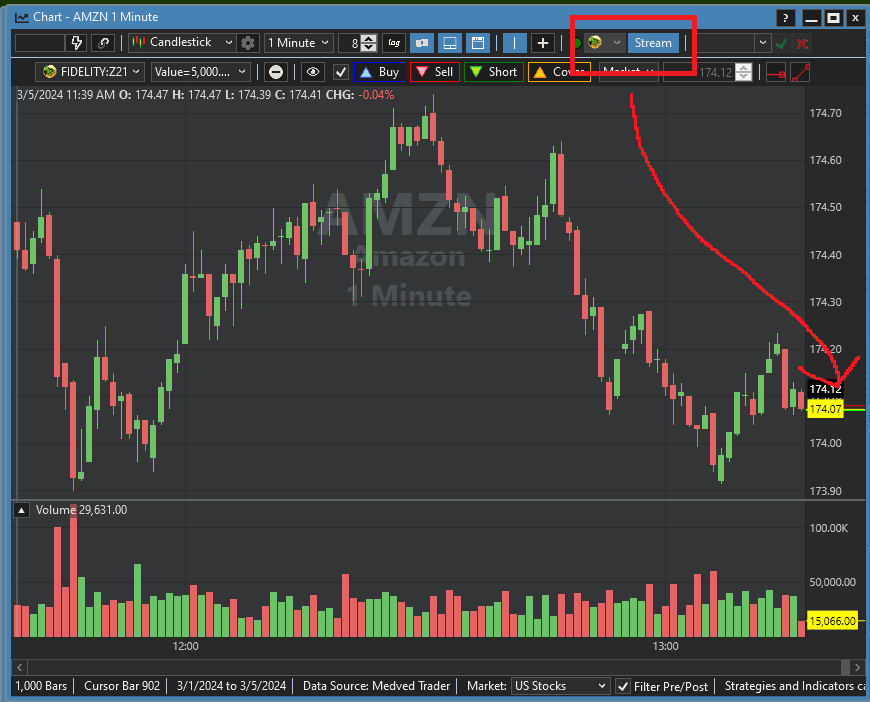
Task: Collapse the Volume pane triangle
Action: tap(21, 510)
